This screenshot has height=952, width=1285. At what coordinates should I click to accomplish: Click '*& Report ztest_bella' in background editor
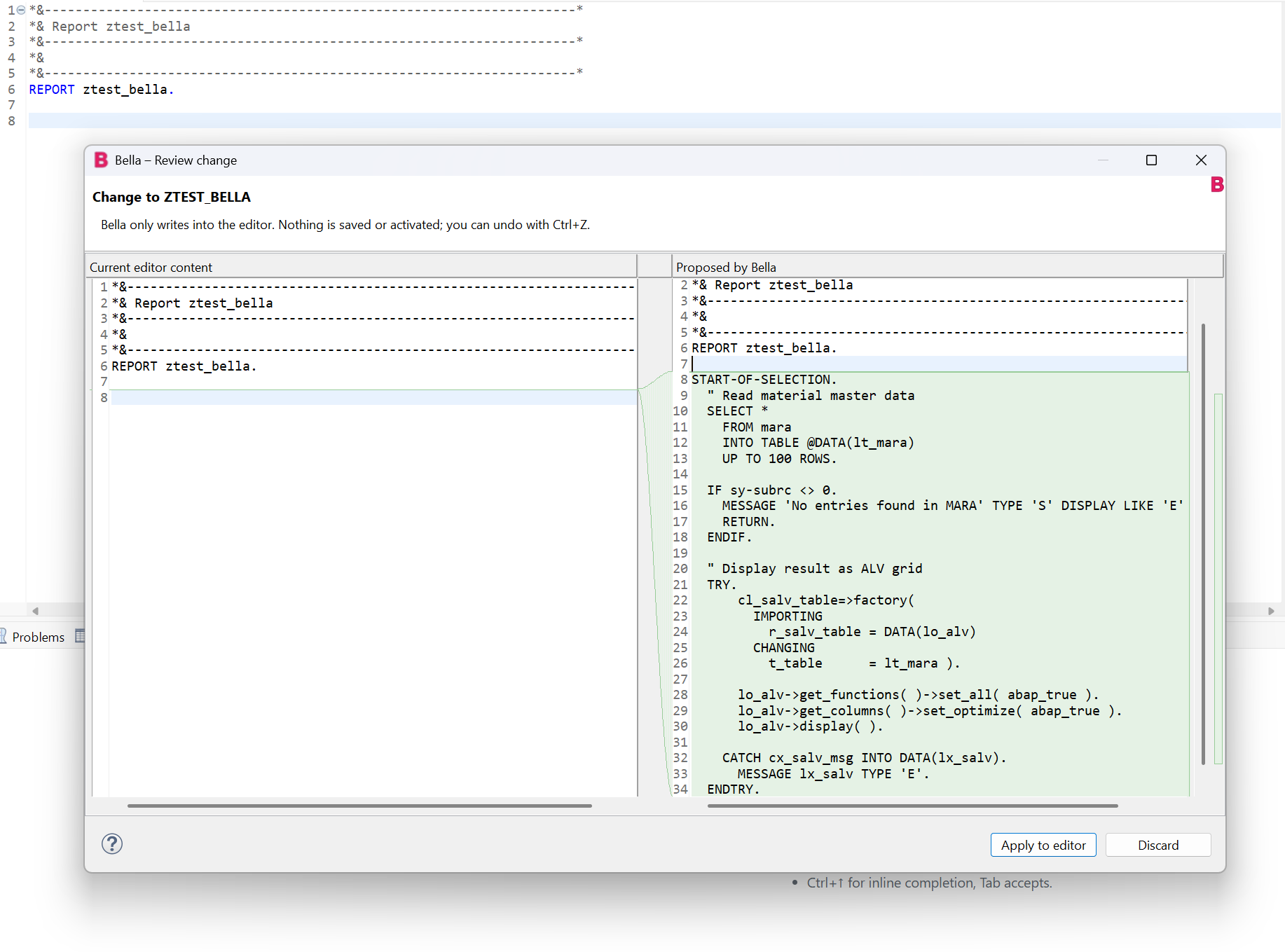[109, 27]
